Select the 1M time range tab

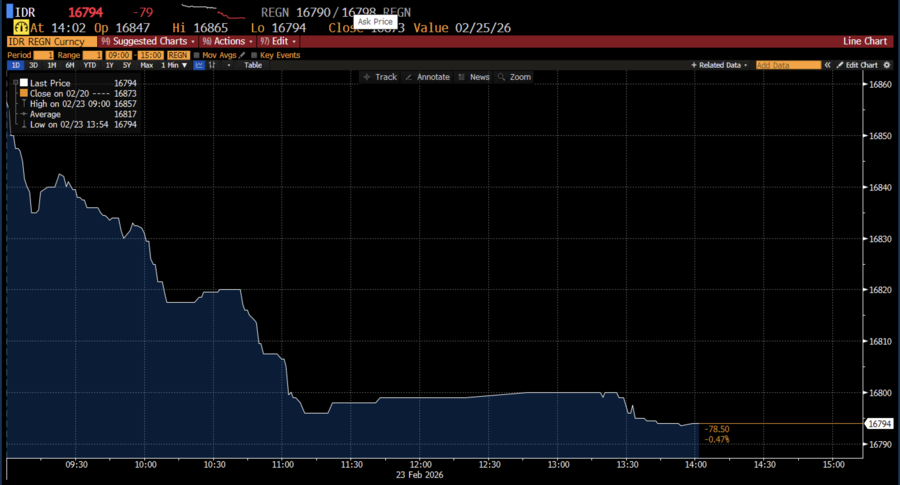coord(52,65)
